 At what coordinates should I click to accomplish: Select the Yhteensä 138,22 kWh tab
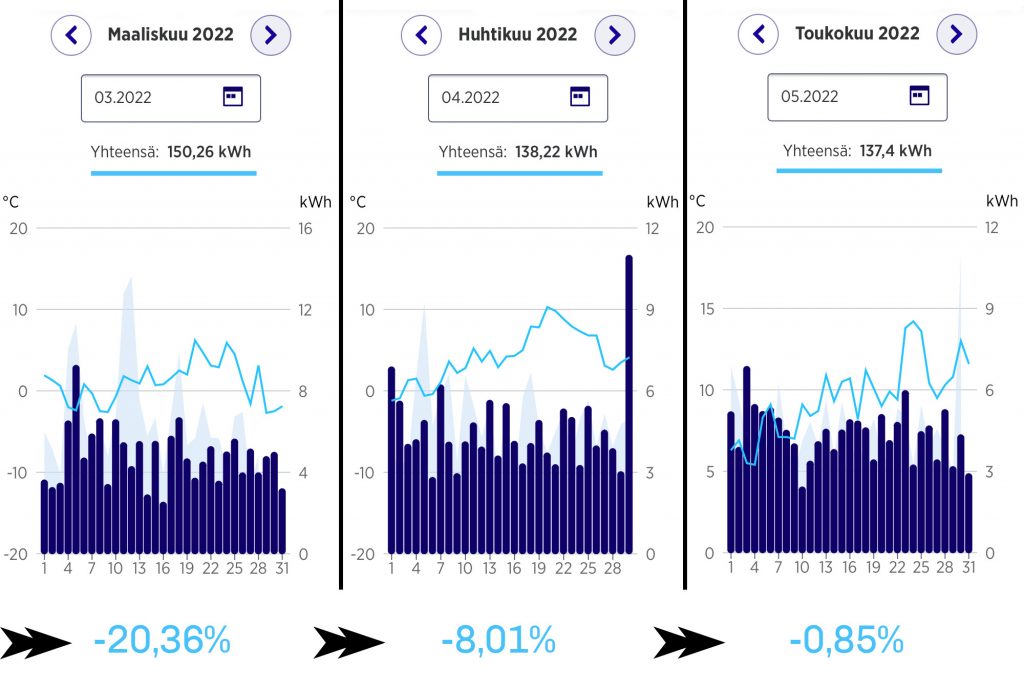520,157
